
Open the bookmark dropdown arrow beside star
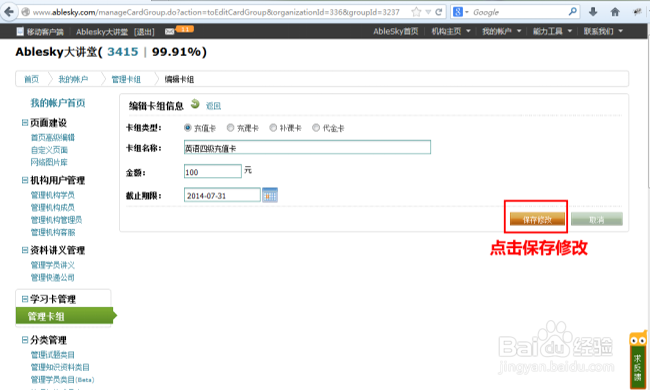pyautogui.click(x=428, y=12)
